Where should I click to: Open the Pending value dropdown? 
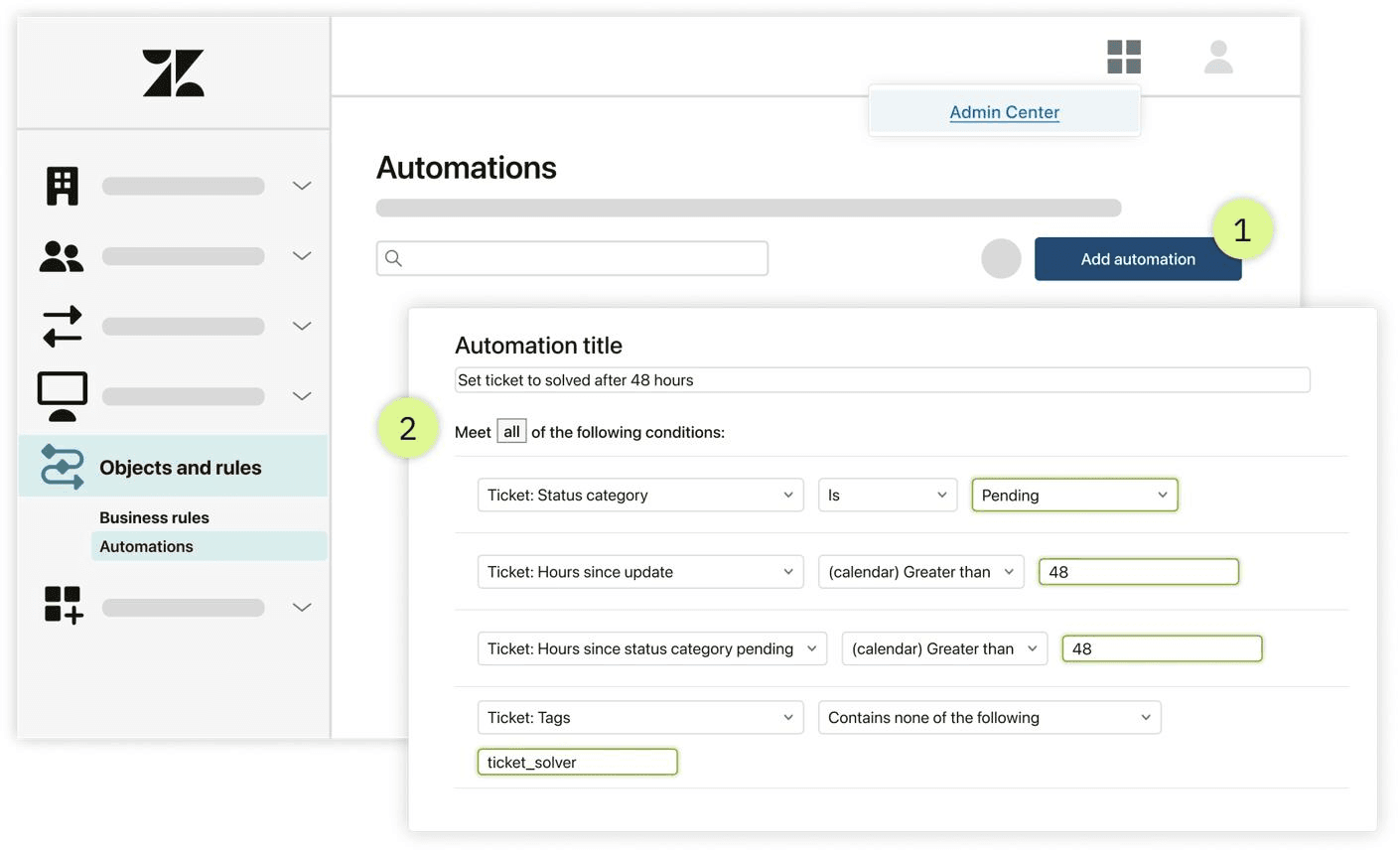tap(1074, 495)
